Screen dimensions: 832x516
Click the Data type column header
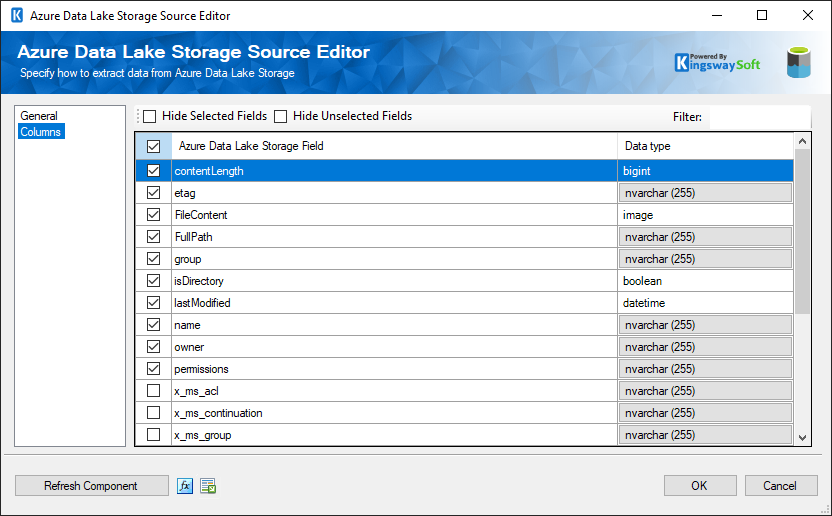pyautogui.click(x=705, y=146)
